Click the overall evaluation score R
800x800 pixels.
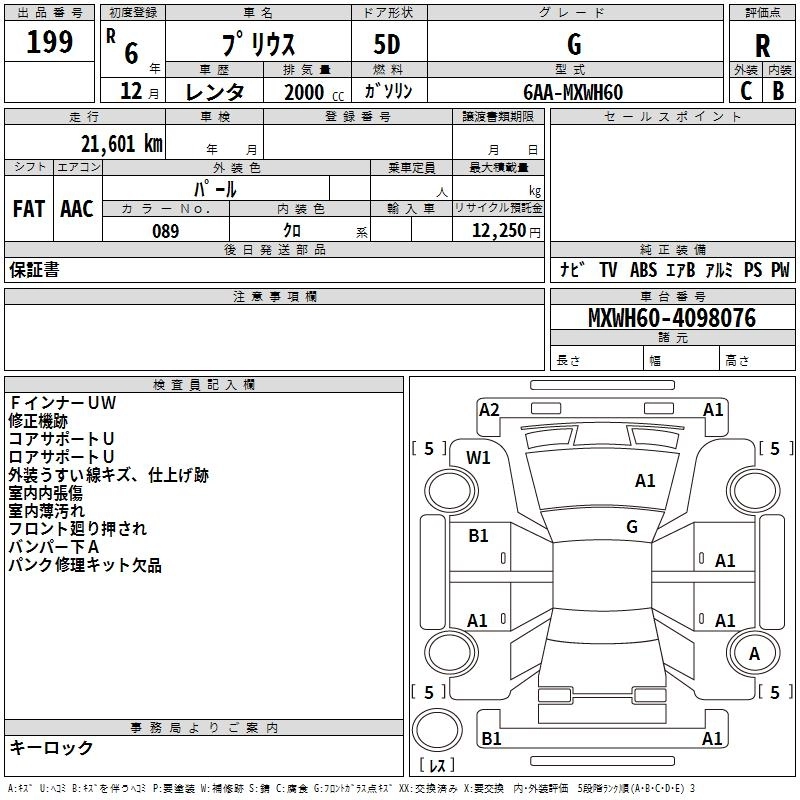pyautogui.click(x=762, y=46)
